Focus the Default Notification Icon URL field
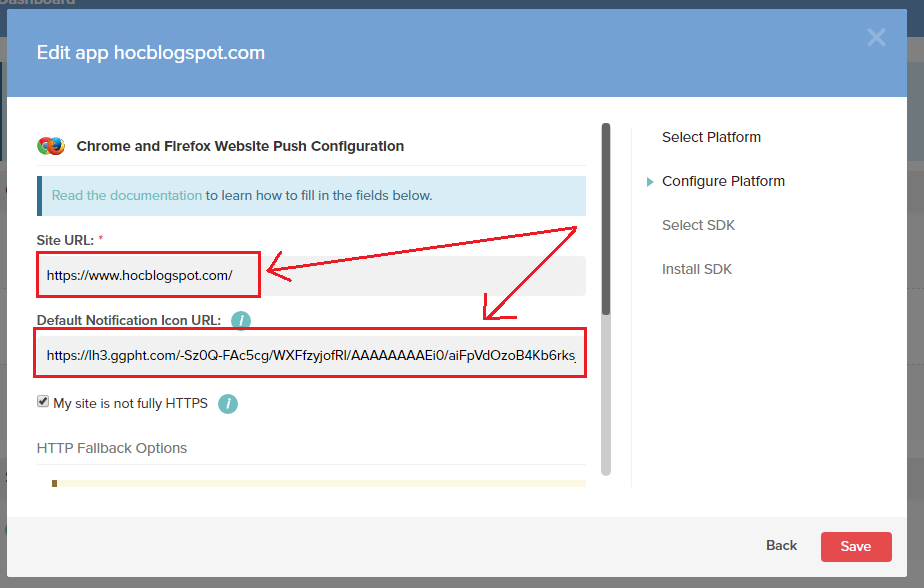 point(311,355)
